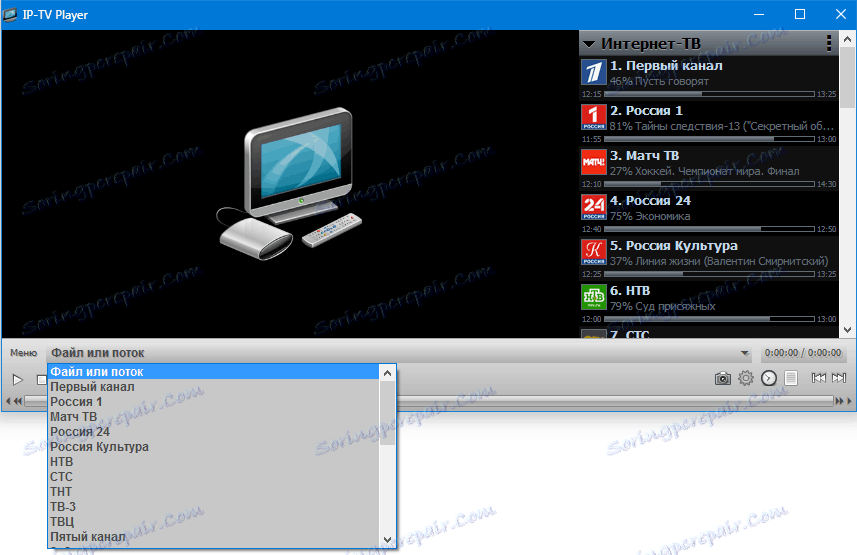Click Пусть говорят program progress bar
Viewport: 857px width, 555px height.
[709, 94]
